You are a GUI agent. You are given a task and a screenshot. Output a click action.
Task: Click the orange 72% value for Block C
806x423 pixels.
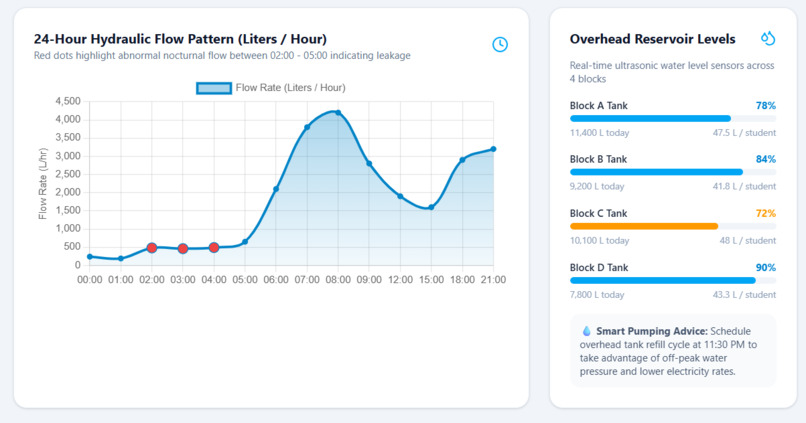pos(765,213)
